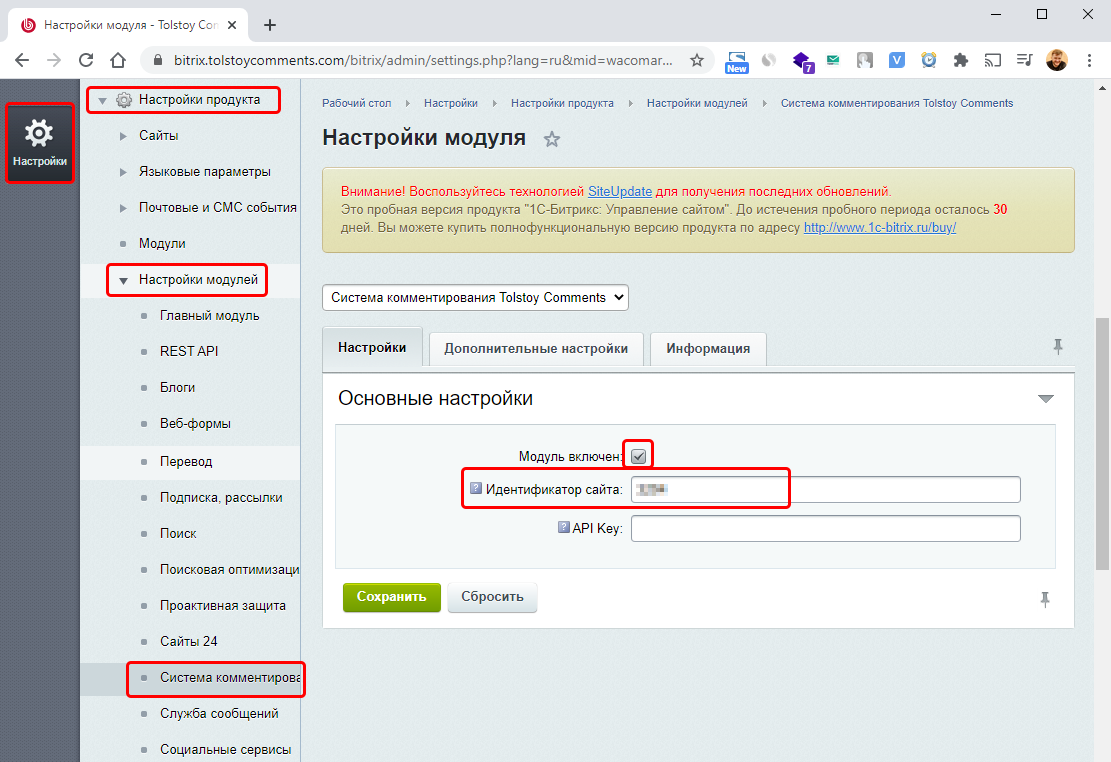This screenshot has height=762, width=1111.
Task: Click the alarm clock extension icon
Action: 928,60
